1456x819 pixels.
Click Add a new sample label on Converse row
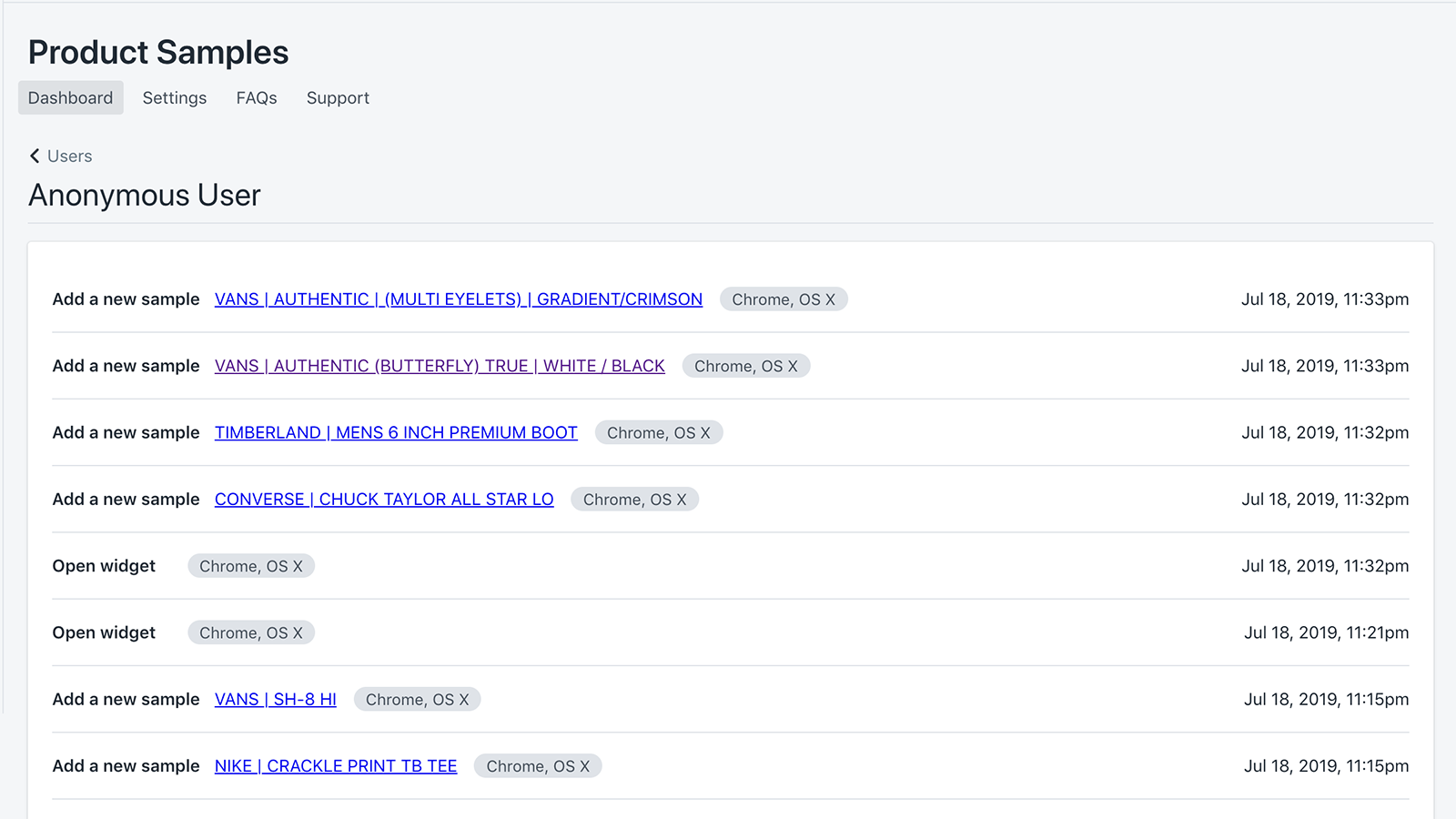point(126,499)
